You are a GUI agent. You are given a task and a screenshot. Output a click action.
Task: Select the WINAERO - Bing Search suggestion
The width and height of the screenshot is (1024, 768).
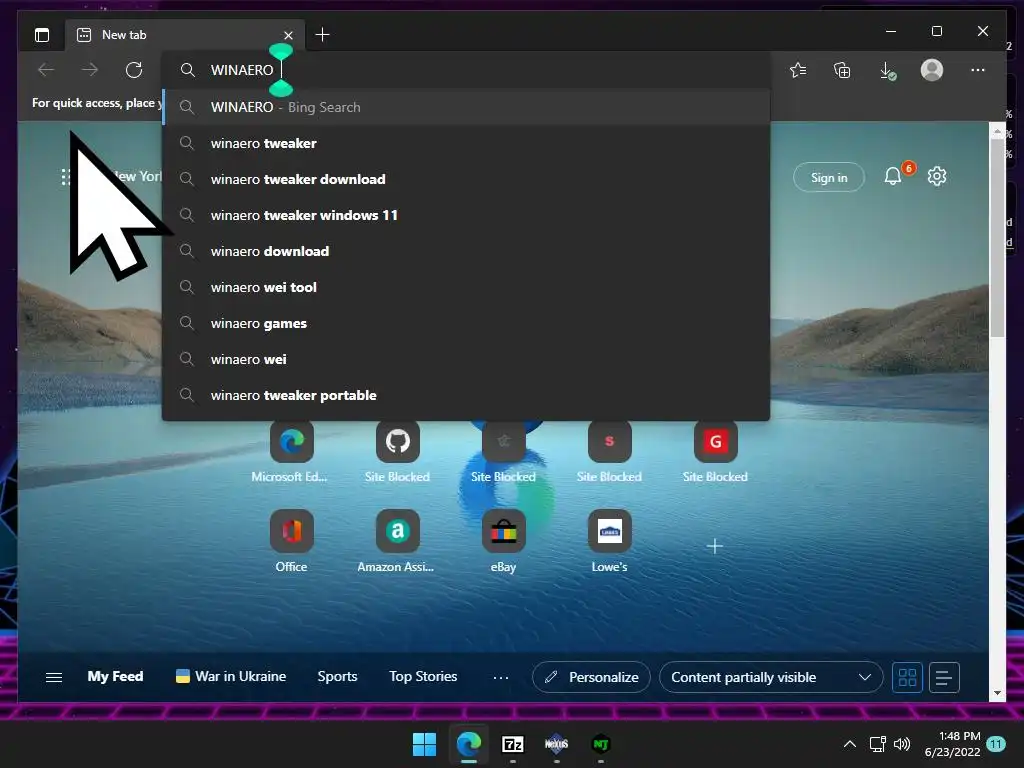tap(466, 107)
